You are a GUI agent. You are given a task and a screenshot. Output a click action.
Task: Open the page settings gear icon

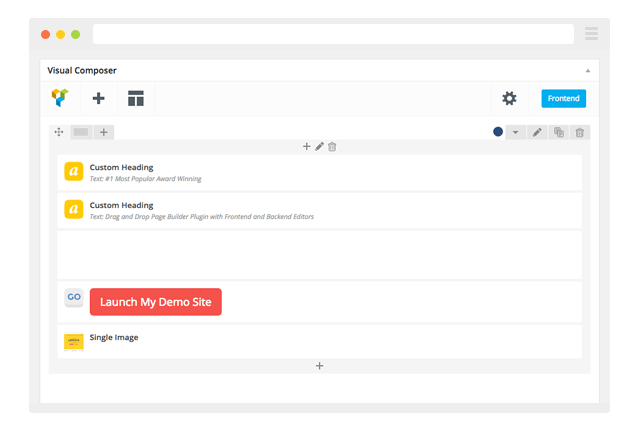[509, 98]
